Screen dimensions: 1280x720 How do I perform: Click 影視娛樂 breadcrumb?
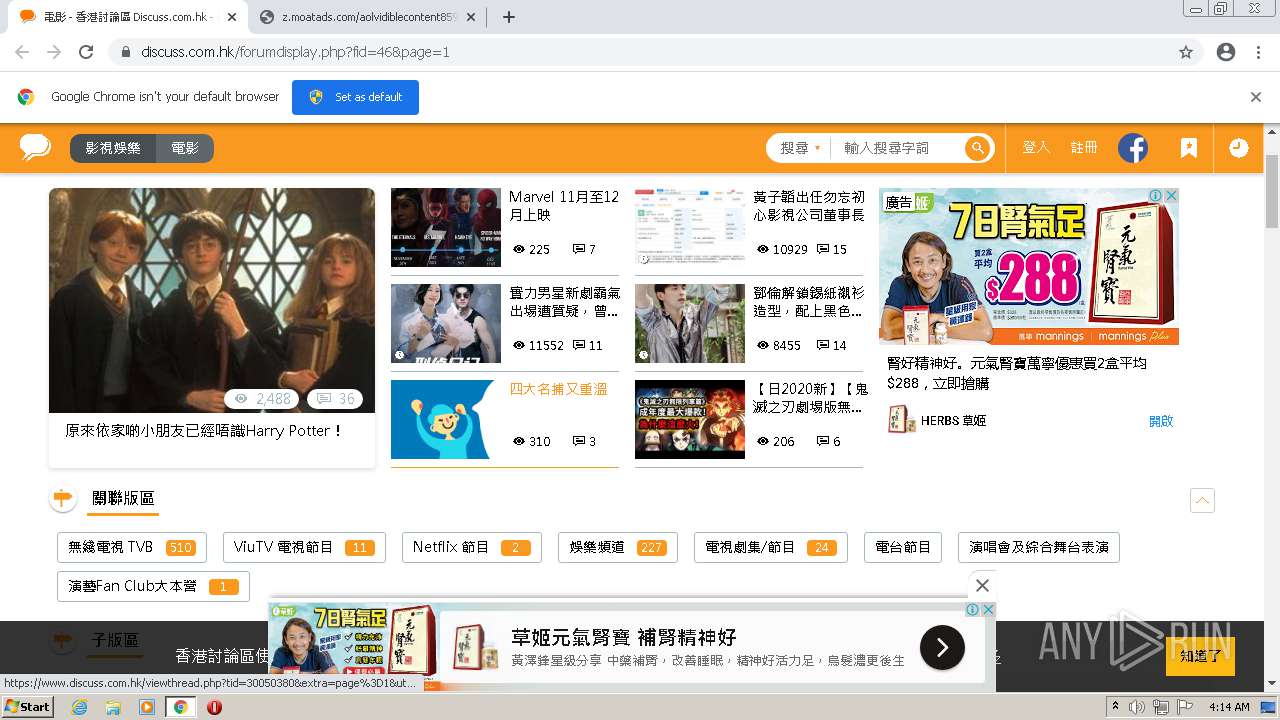pos(113,148)
